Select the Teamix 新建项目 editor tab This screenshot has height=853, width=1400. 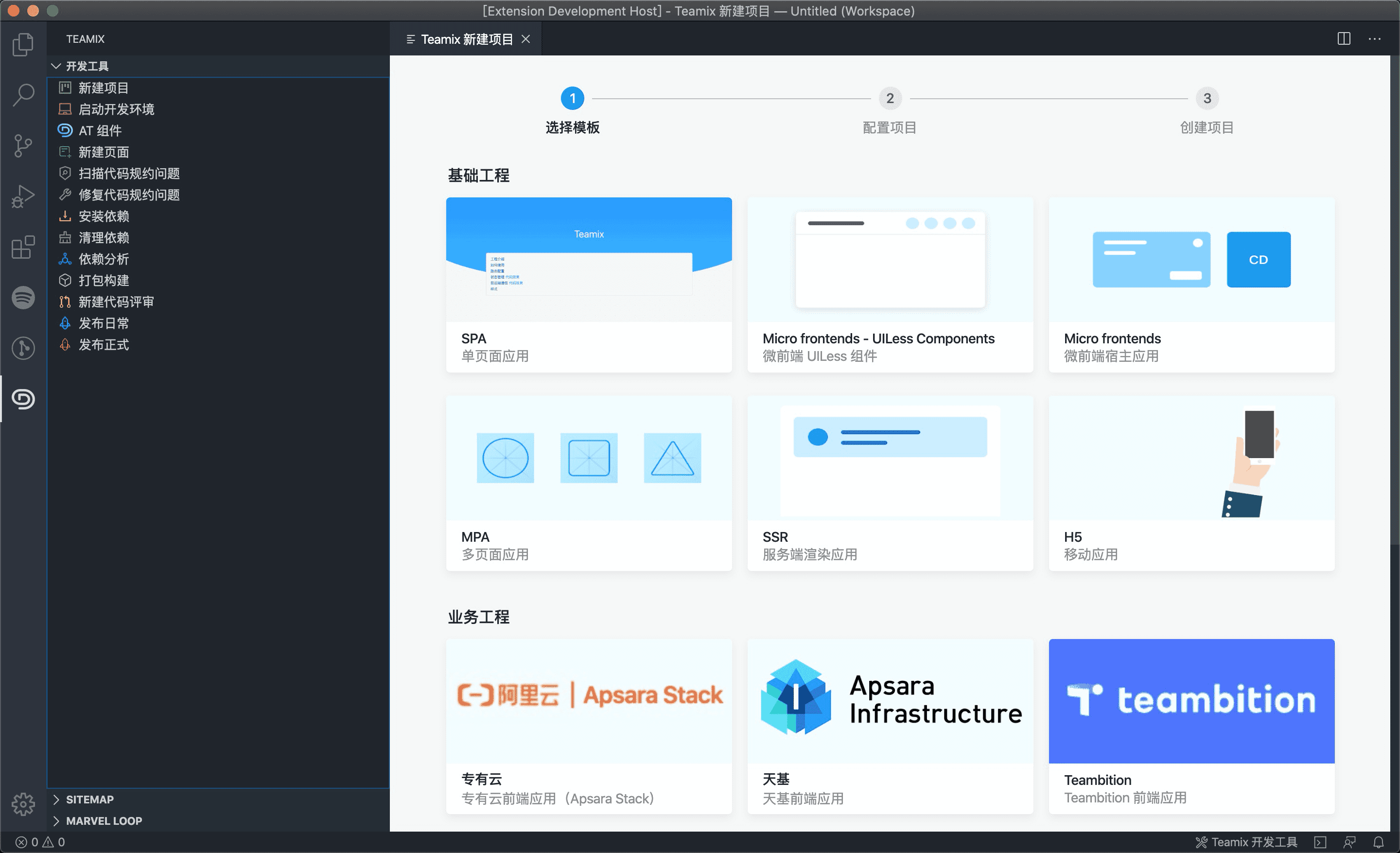click(x=465, y=39)
